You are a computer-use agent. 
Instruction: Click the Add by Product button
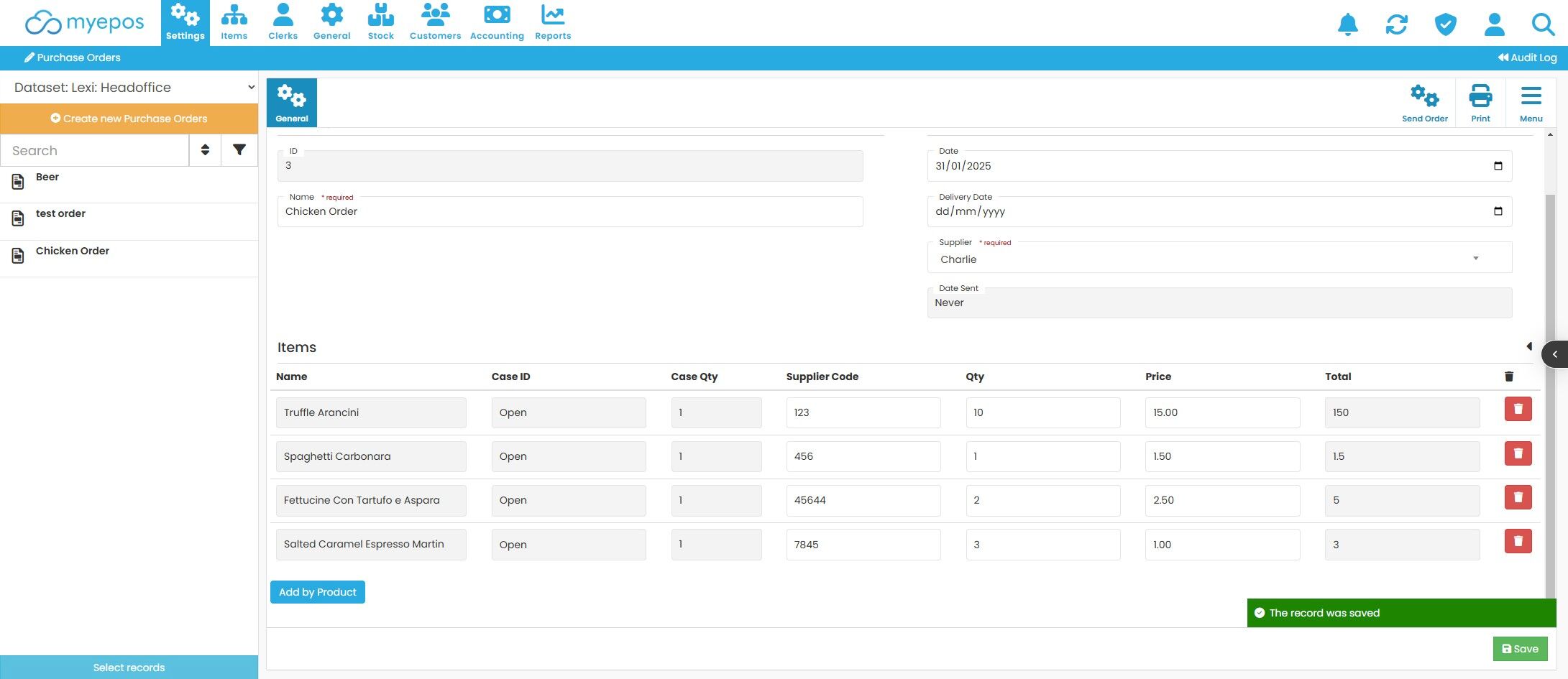[x=318, y=592]
